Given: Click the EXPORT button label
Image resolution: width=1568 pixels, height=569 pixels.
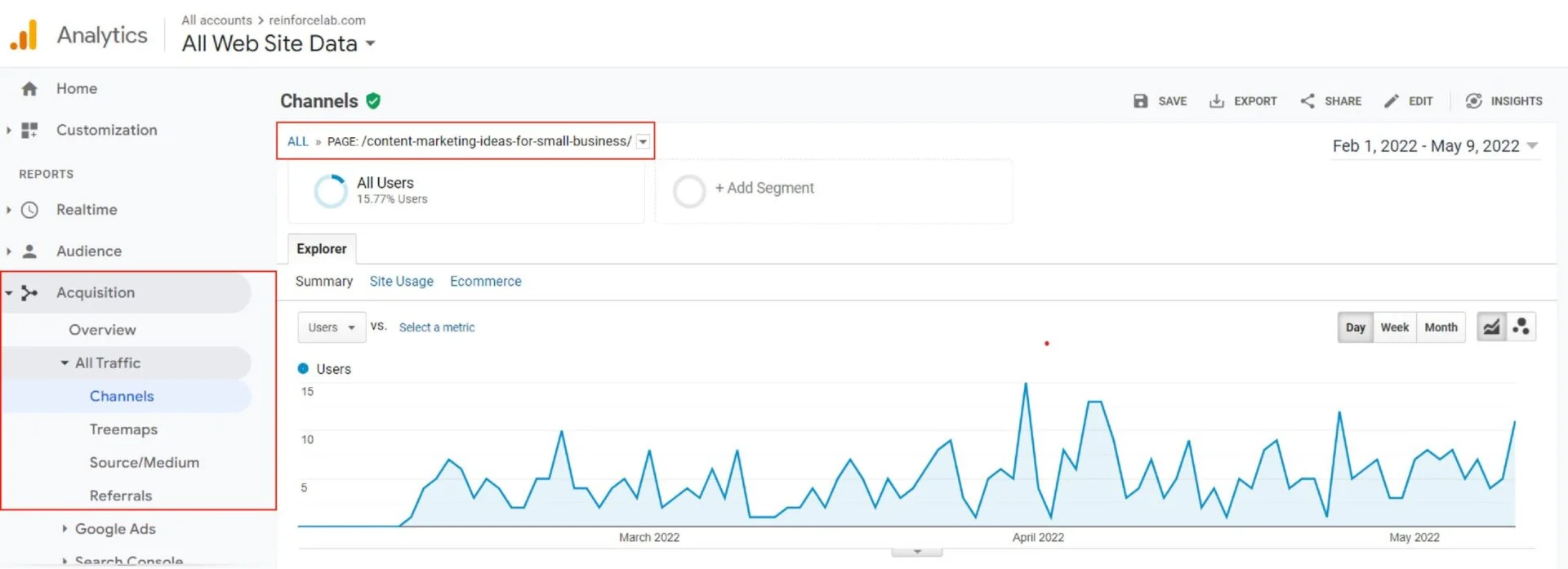Looking at the screenshot, I should 1255,101.
